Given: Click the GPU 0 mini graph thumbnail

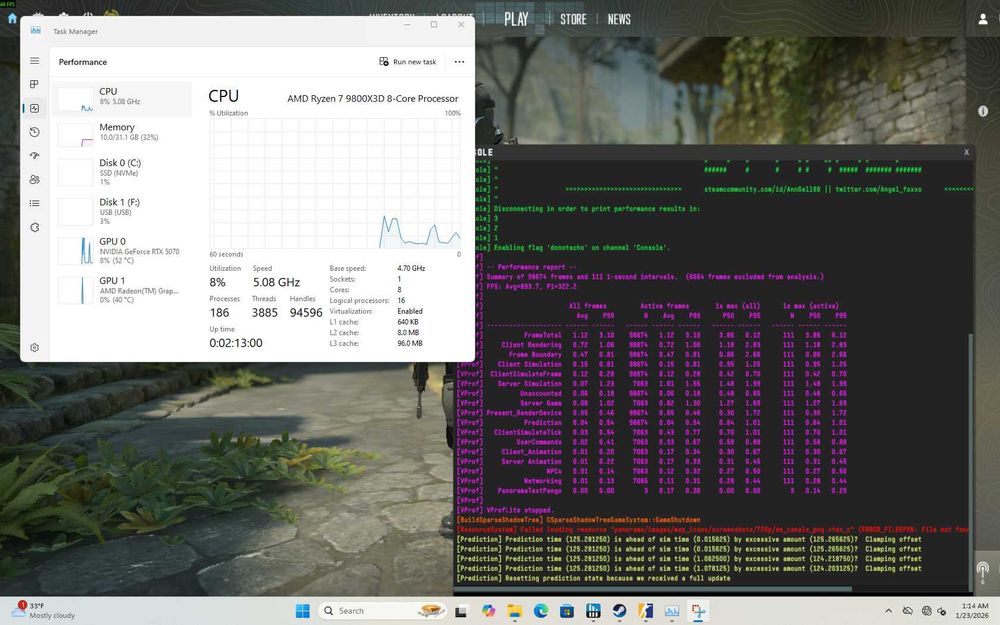Looking at the screenshot, I should coord(75,251).
